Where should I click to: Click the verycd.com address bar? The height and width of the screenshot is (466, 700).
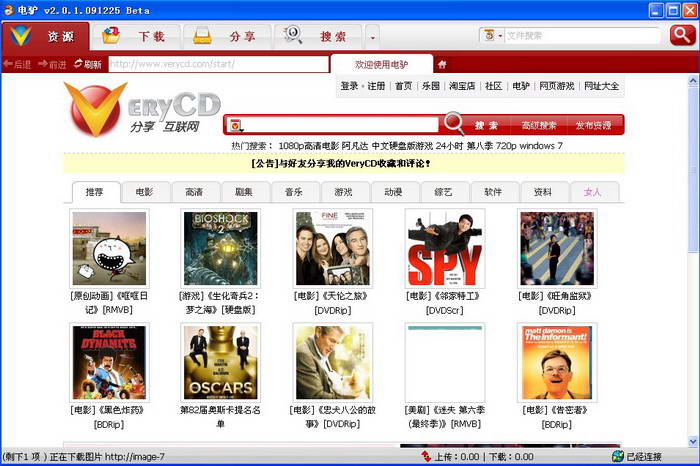click(218, 64)
